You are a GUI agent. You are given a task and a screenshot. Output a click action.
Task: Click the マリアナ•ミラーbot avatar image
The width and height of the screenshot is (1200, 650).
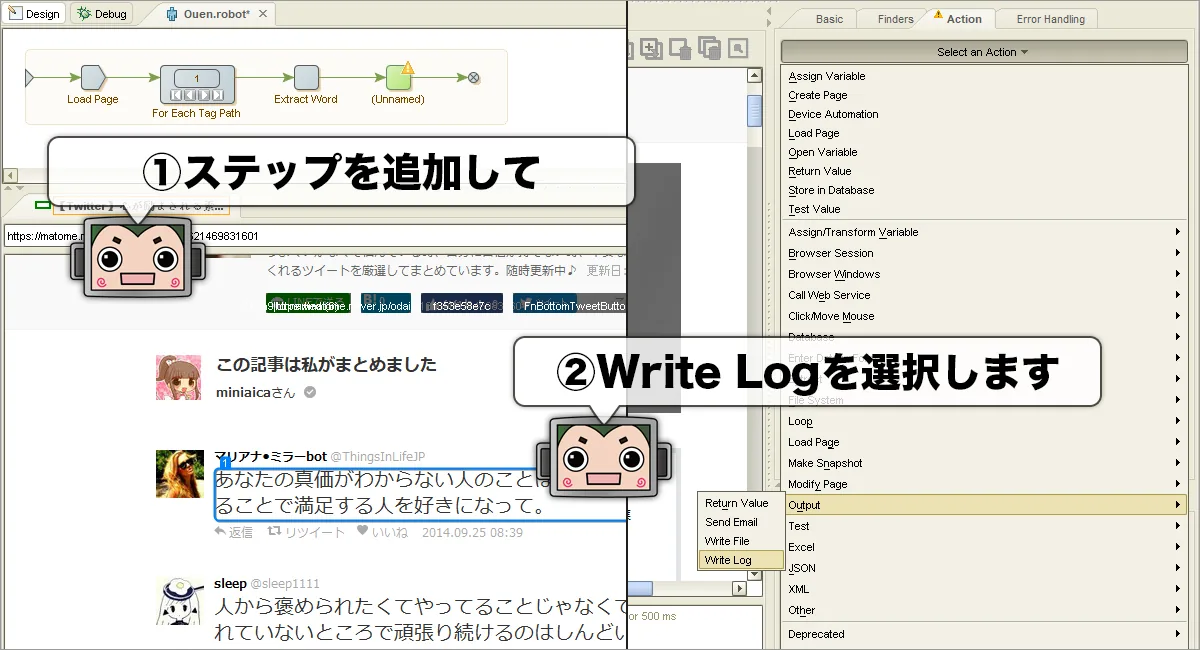click(179, 474)
